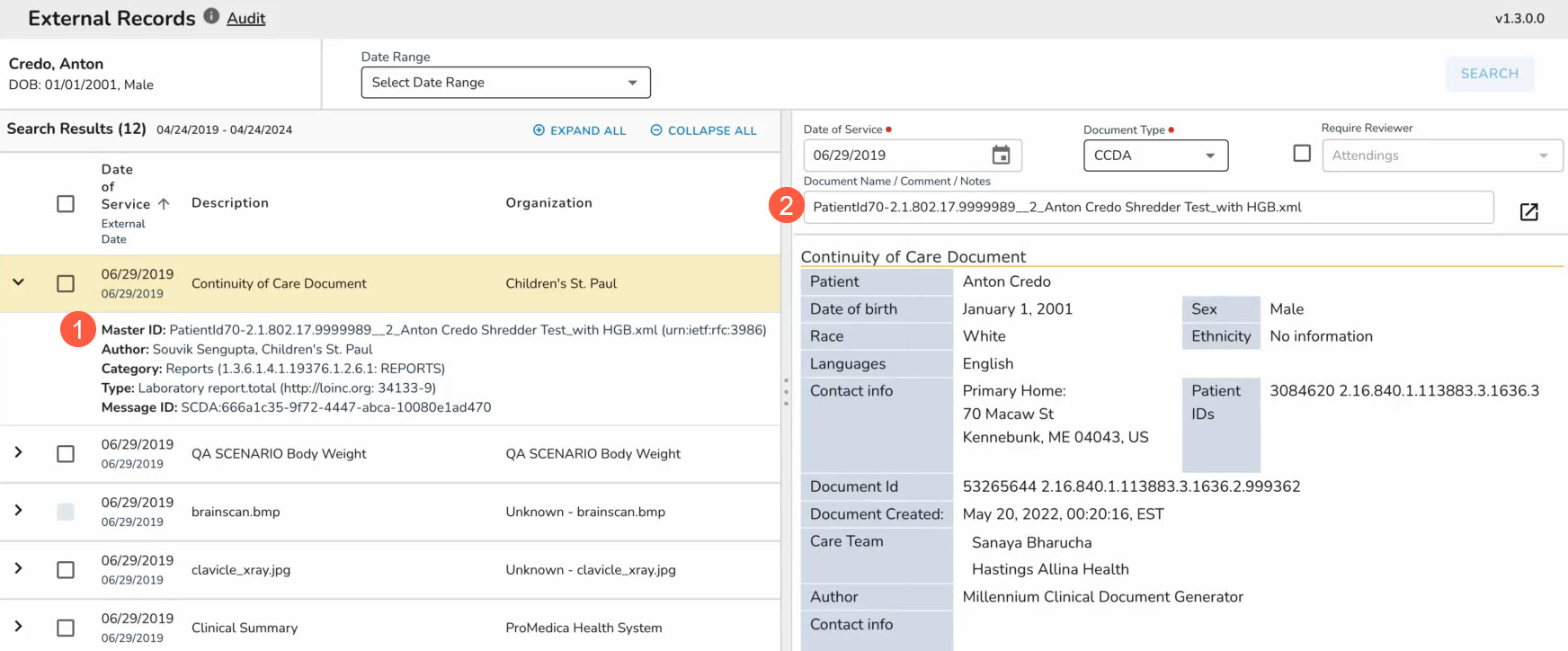The width and height of the screenshot is (1568, 651).
Task: Tick the clavicle_xray.jpg row checkbox
Action: click(66, 570)
